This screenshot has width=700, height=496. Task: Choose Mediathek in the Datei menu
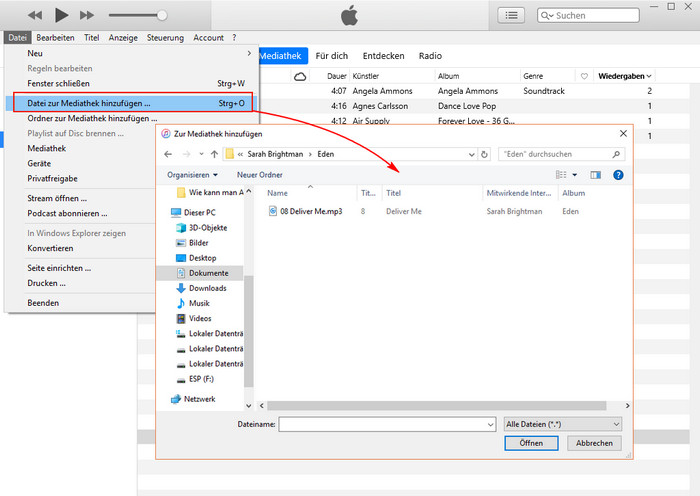coord(46,148)
